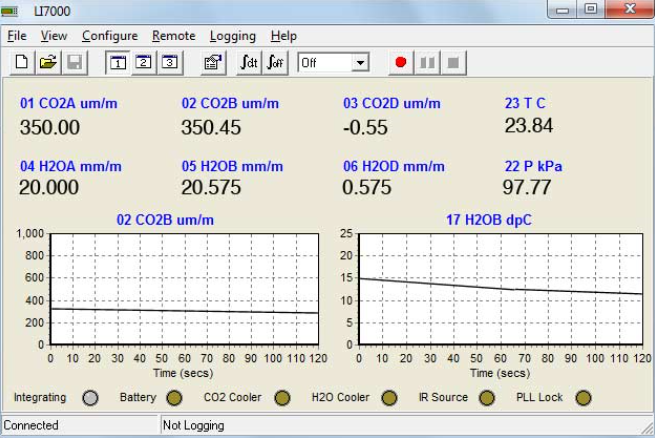Open the View menu
Screen dimensions: 655x438
(54, 36)
